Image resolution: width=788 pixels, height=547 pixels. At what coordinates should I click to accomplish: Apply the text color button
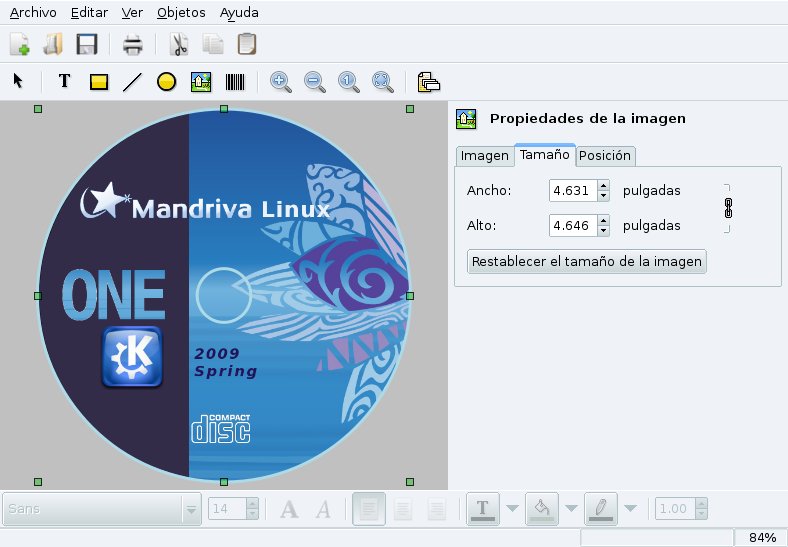tap(483, 509)
